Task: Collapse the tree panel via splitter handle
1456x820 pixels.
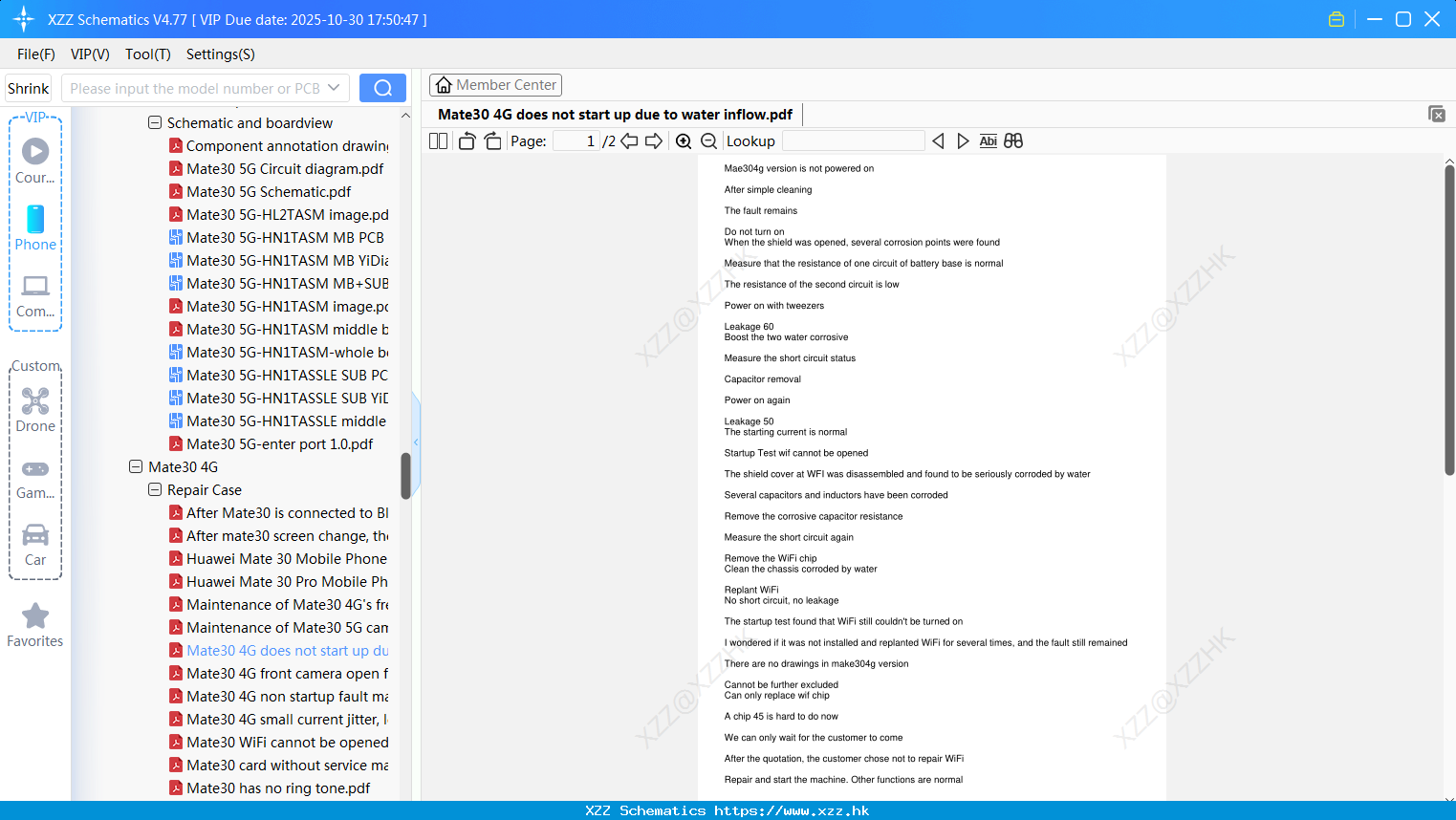Action: [x=416, y=442]
